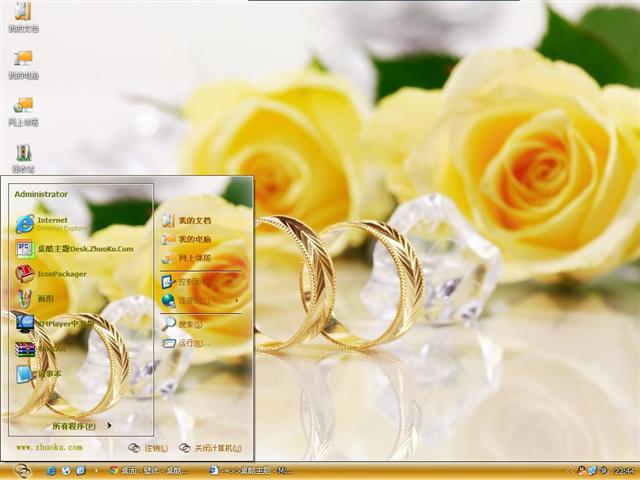Launch Internet Explorer from the Start menu

tap(51, 224)
